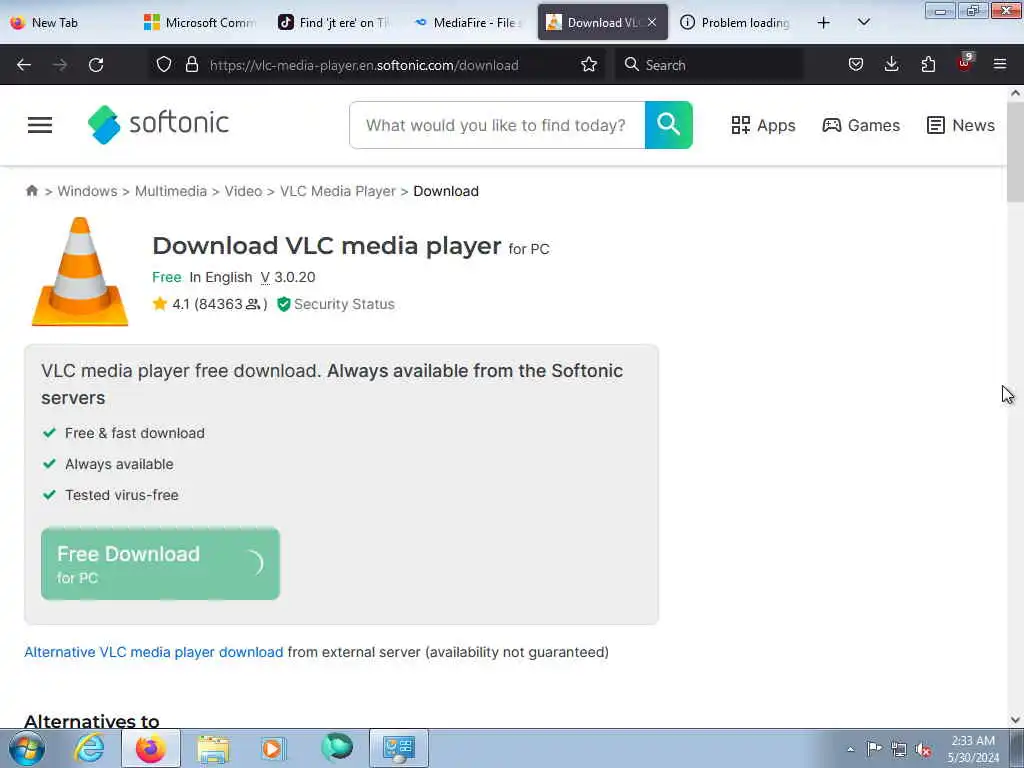The width and height of the screenshot is (1024, 768).
Task: Go to VLC Media Player breadcrumb
Action: click(338, 191)
